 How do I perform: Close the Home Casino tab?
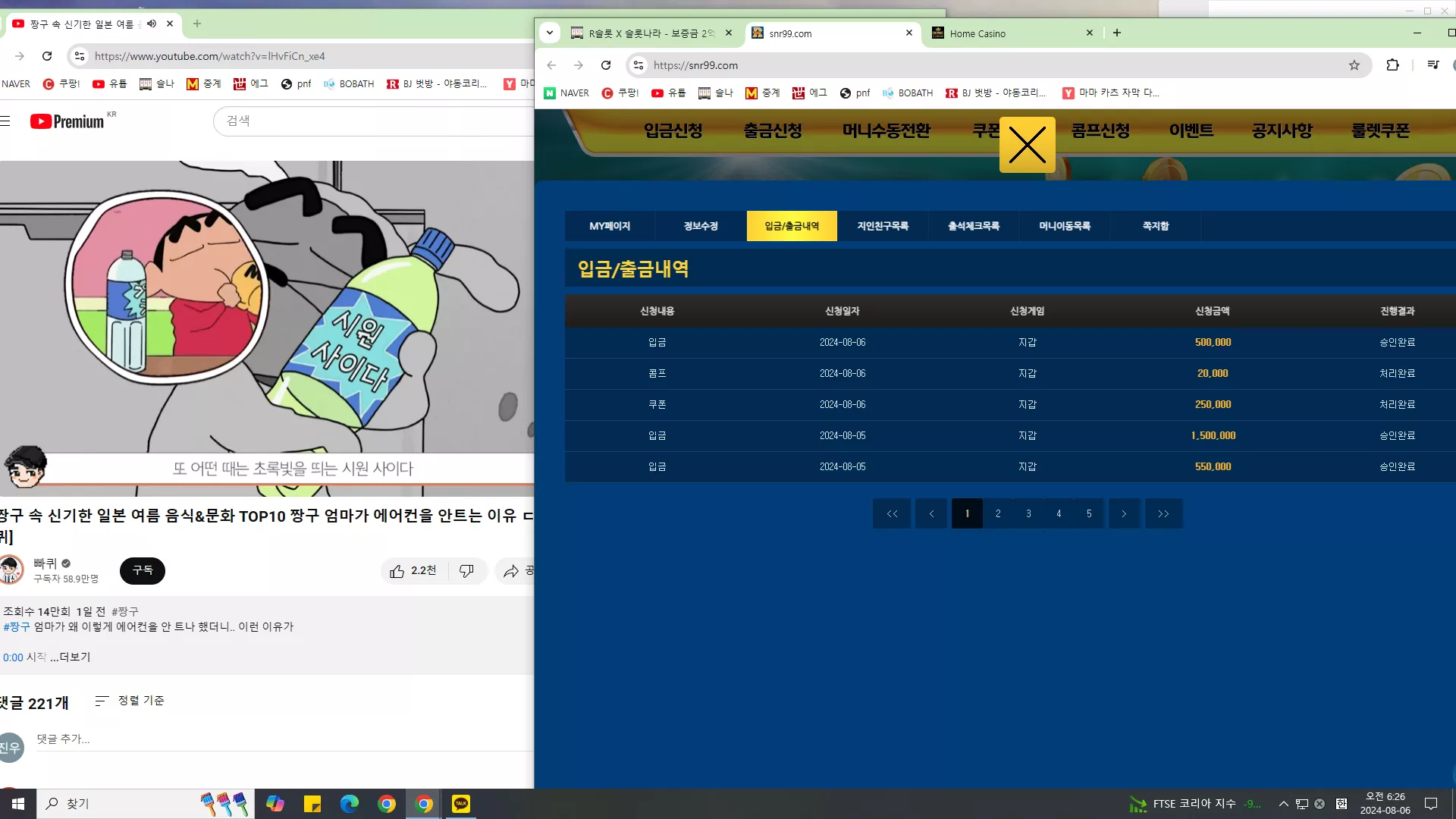(1090, 33)
